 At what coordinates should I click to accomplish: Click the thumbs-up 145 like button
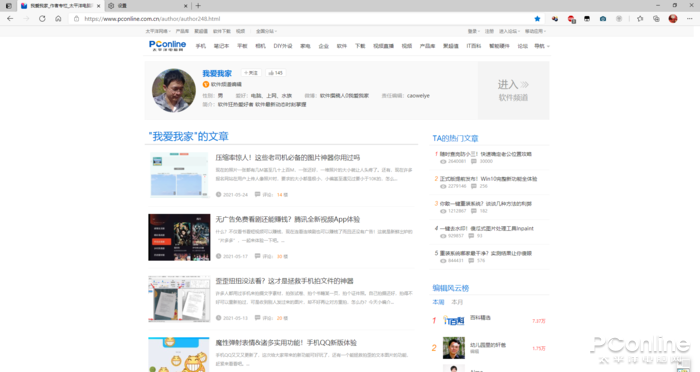(x=276, y=73)
